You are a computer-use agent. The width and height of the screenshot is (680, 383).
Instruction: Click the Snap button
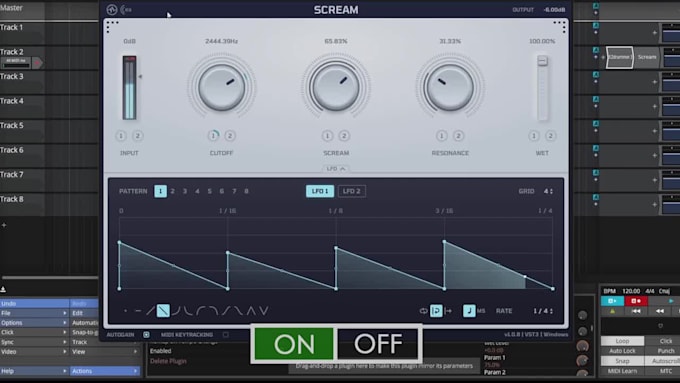pyautogui.click(x=622, y=361)
